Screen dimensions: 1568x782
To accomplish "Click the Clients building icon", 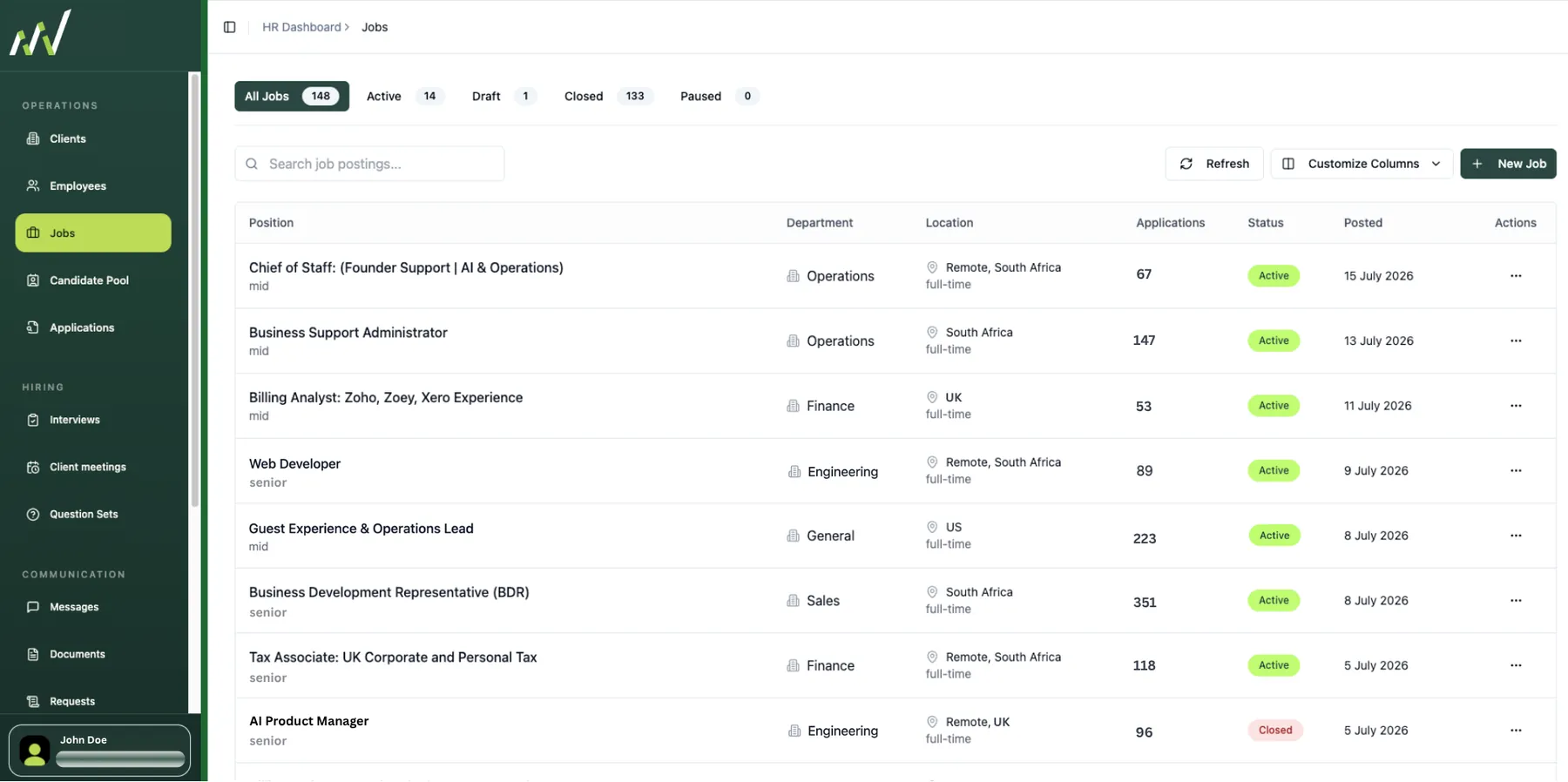I will coord(33,138).
